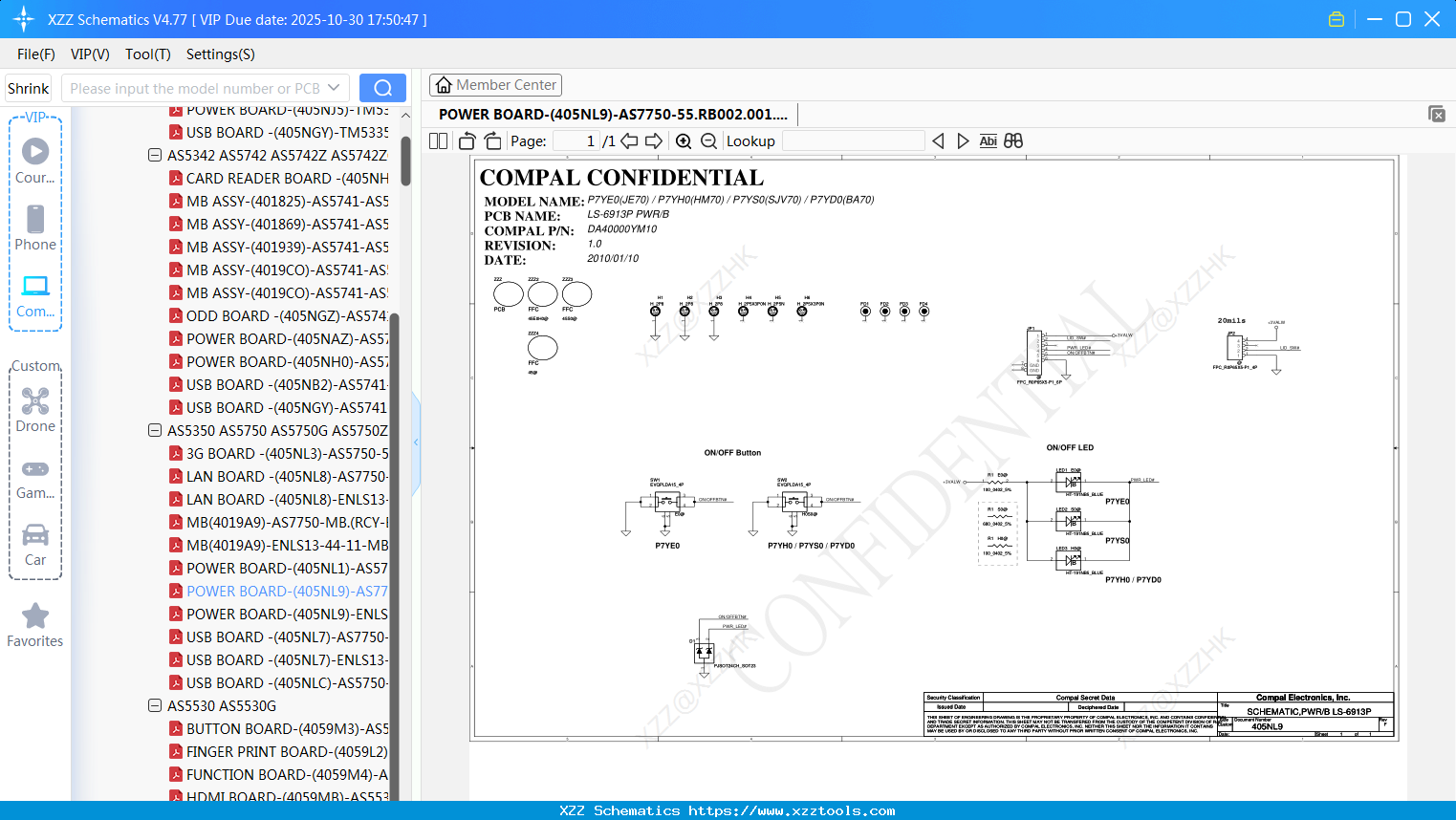The height and width of the screenshot is (820, 1456).
Task: Open ODD BOARD -(405NGZ)-AS5741 file
Action: coord(278,315)
